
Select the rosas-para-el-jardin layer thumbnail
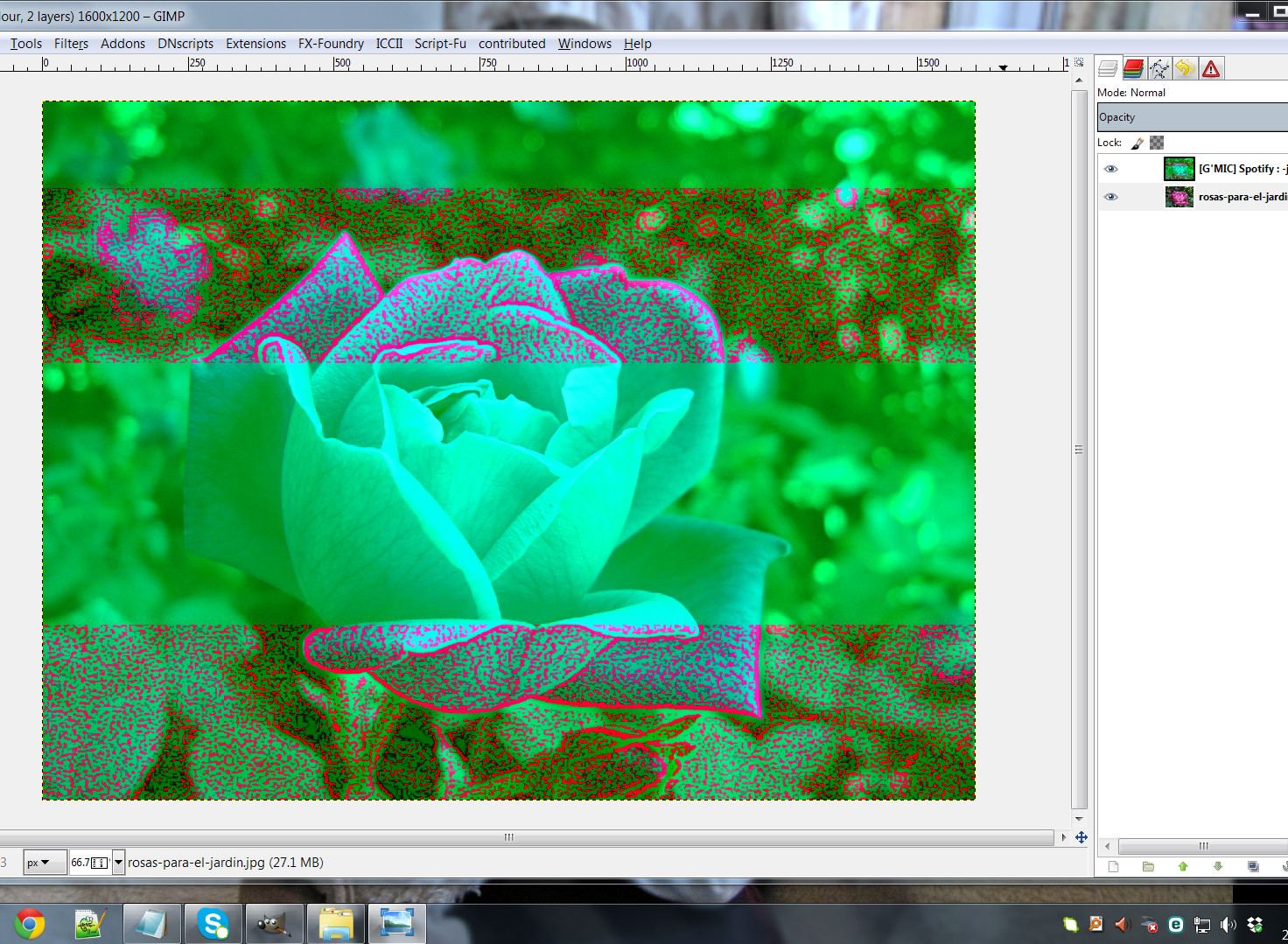[1179, 197]
